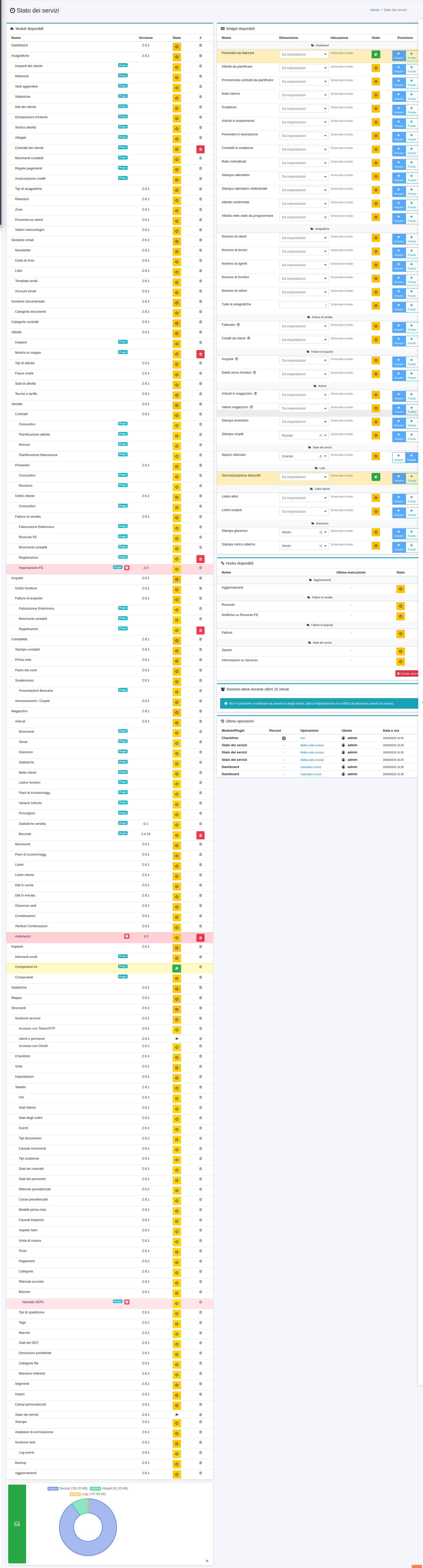Open the Calendario eventi operation link
423x1568 pixels.
310,767
